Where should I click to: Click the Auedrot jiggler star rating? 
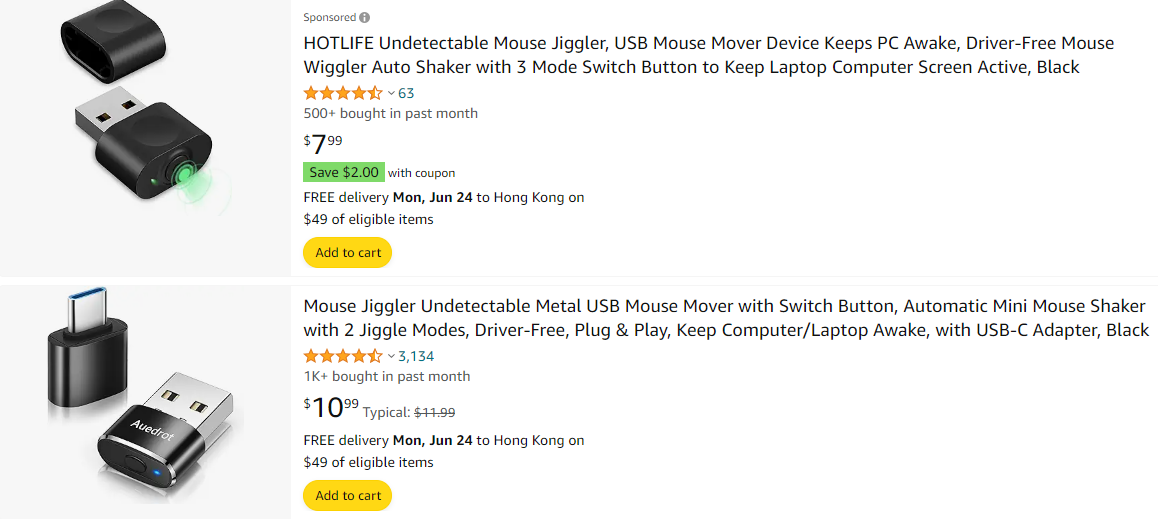tap(342, 356)
